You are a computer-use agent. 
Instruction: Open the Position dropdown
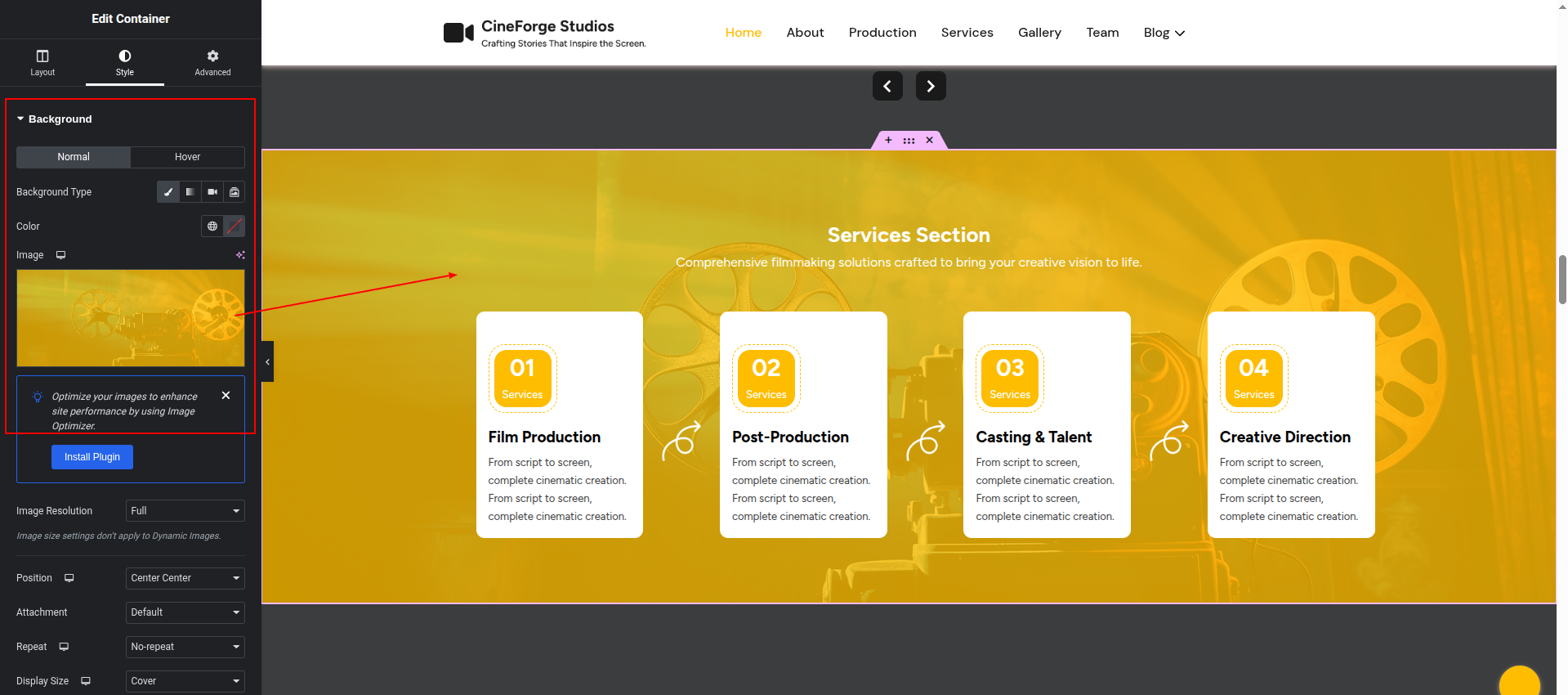tap(185, 578)
